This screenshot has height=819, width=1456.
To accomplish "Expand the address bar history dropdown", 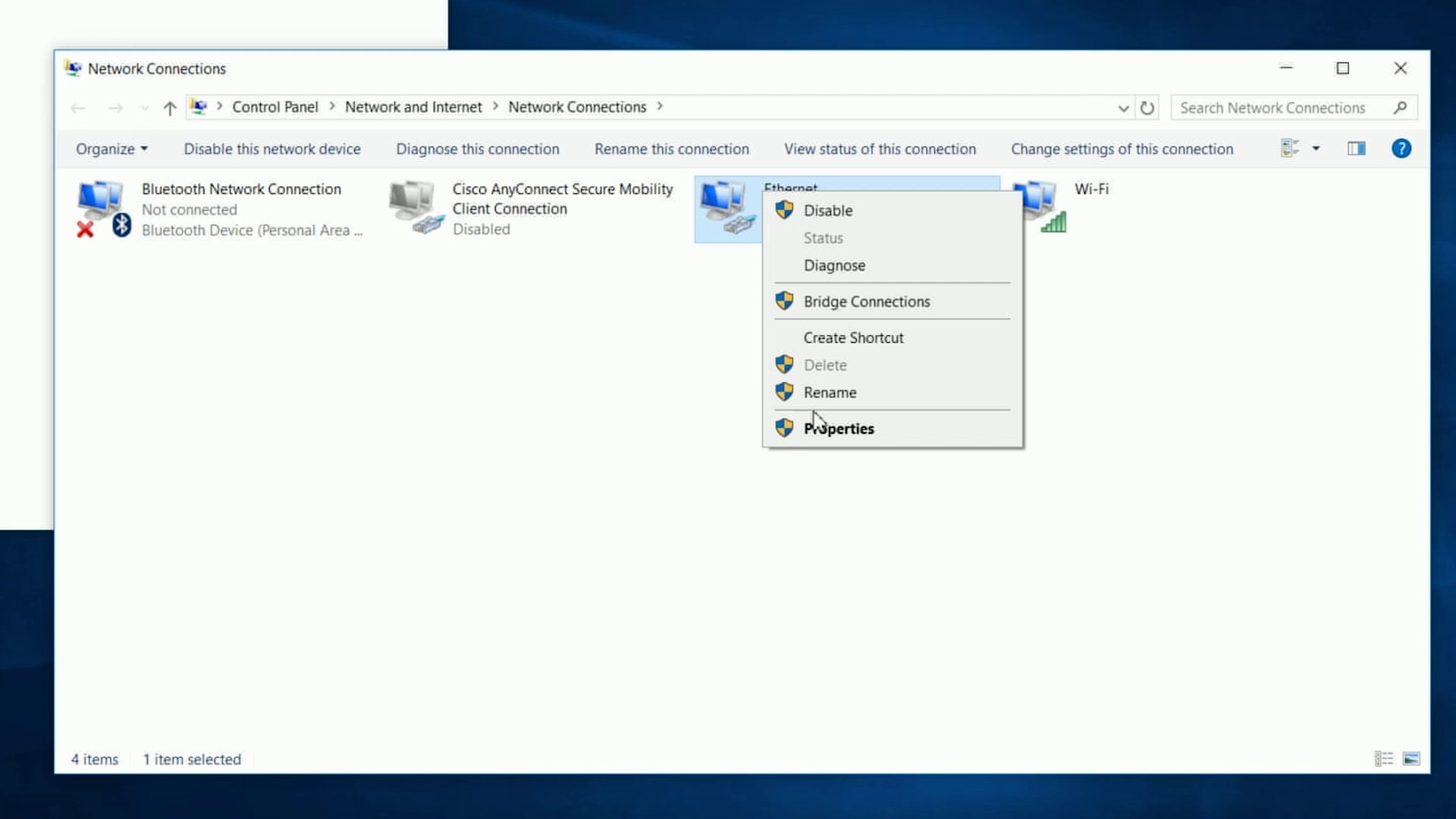I will click(x=1123, y=108).
